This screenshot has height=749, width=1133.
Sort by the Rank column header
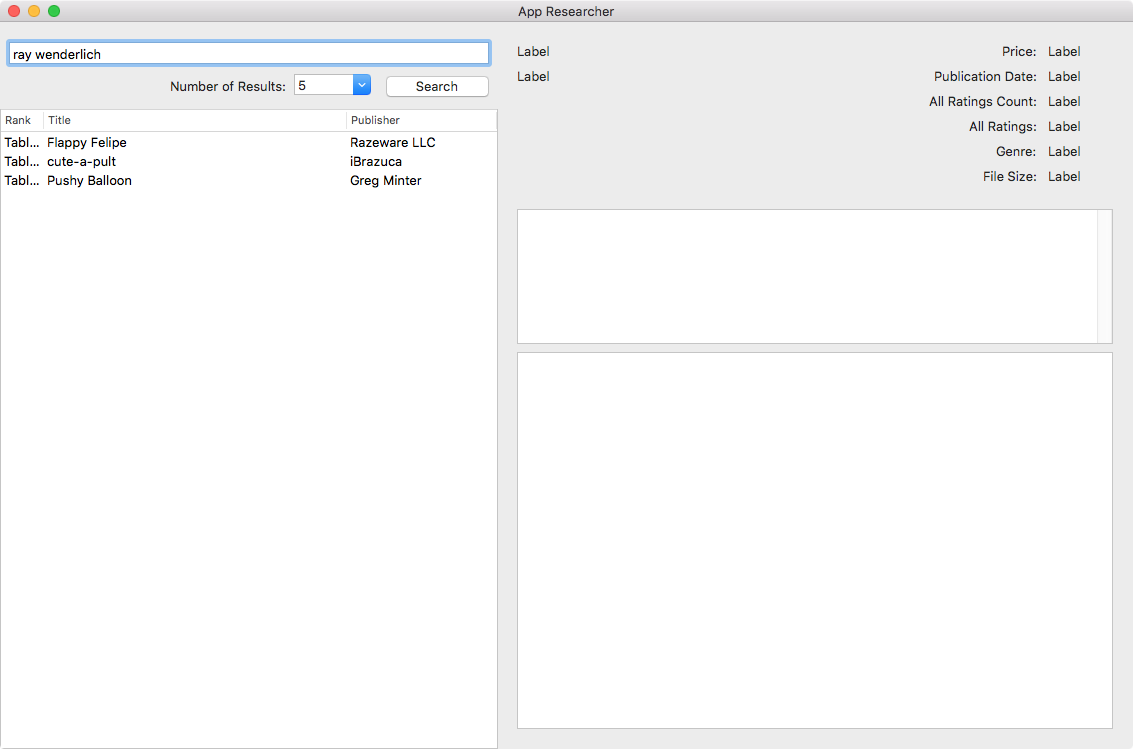20,120
